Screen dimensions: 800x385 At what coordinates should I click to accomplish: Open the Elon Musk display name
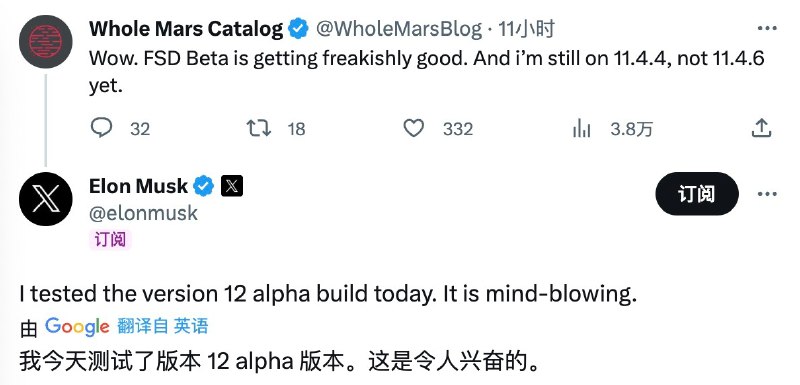(x=138, y=186)
